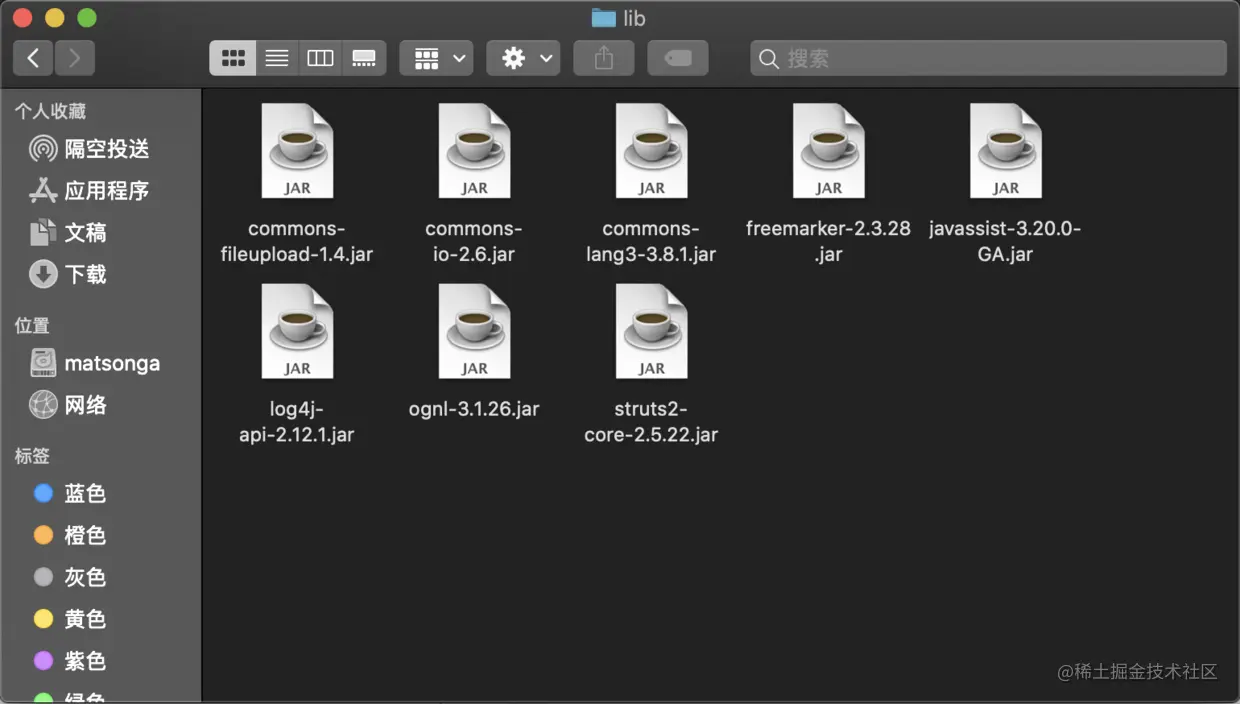The height and width of the screenshot is (704, 1240).
Task: Open the group-by arrangement dropdown
Action: [436, 58]
